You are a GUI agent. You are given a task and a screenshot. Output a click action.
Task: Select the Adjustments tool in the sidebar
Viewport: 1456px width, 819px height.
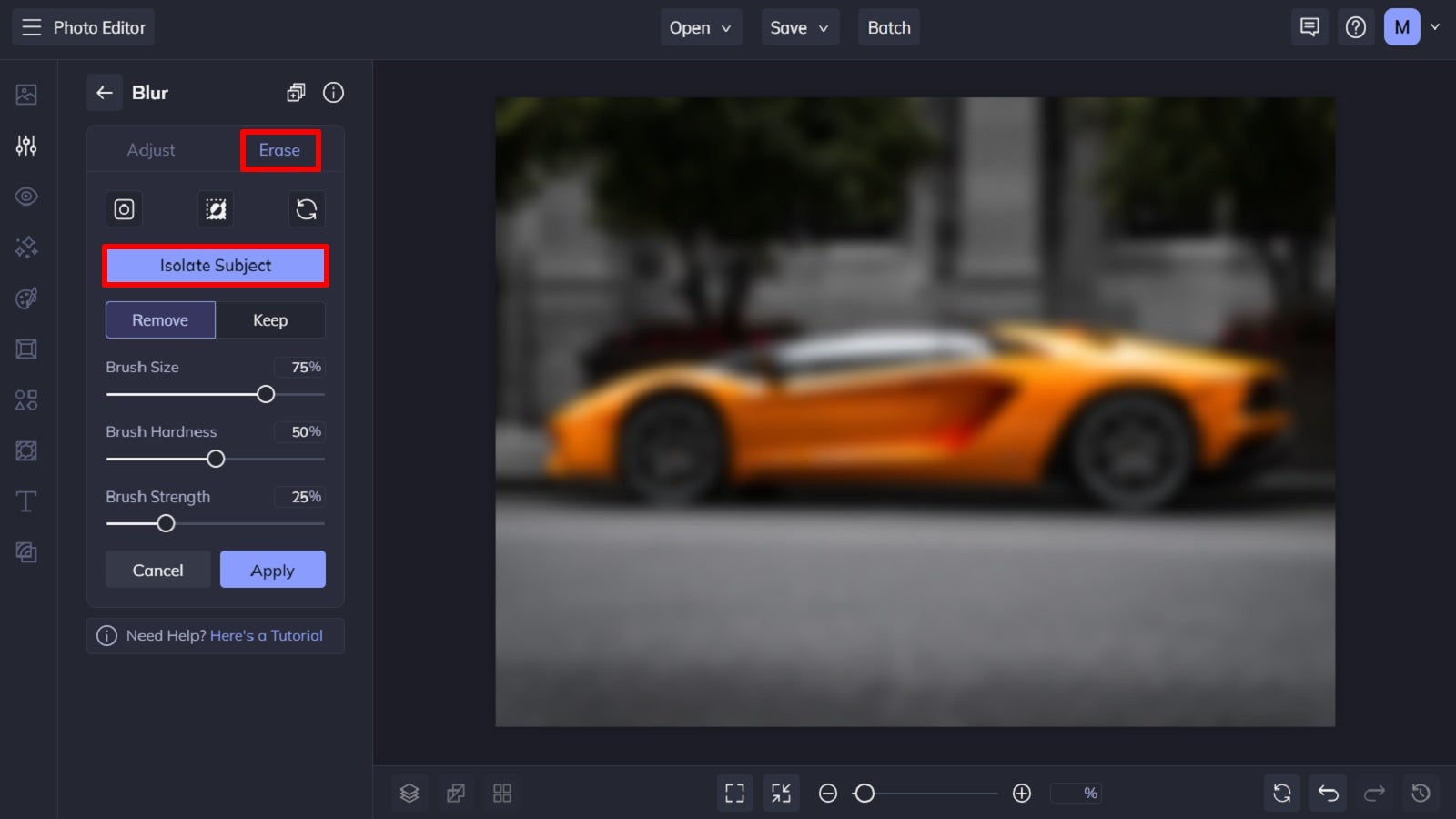tap(26, 145)
